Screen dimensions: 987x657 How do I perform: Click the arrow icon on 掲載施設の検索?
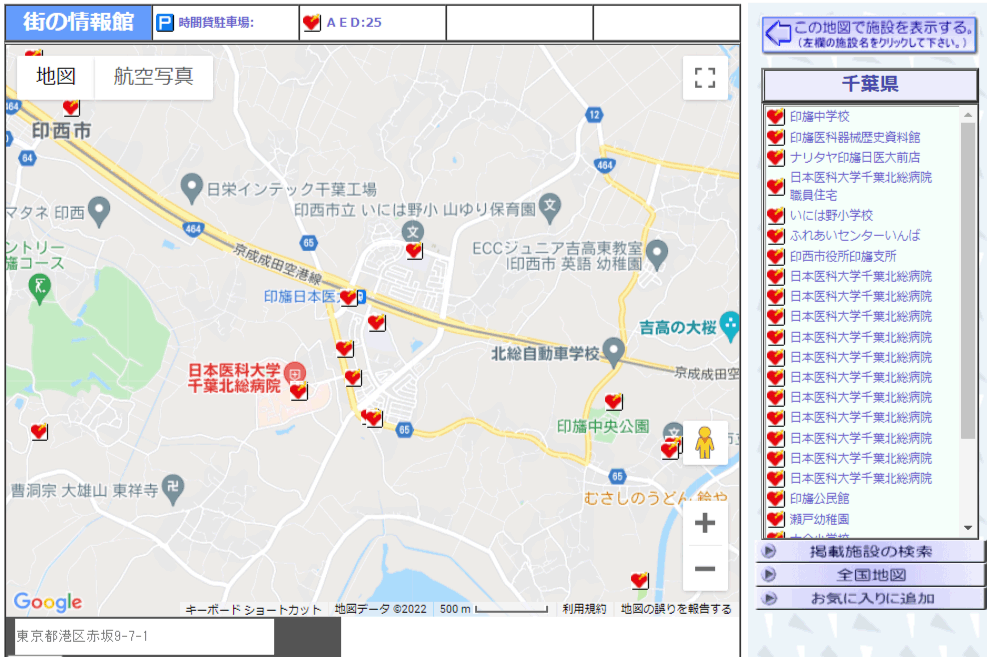coord(769,552)
